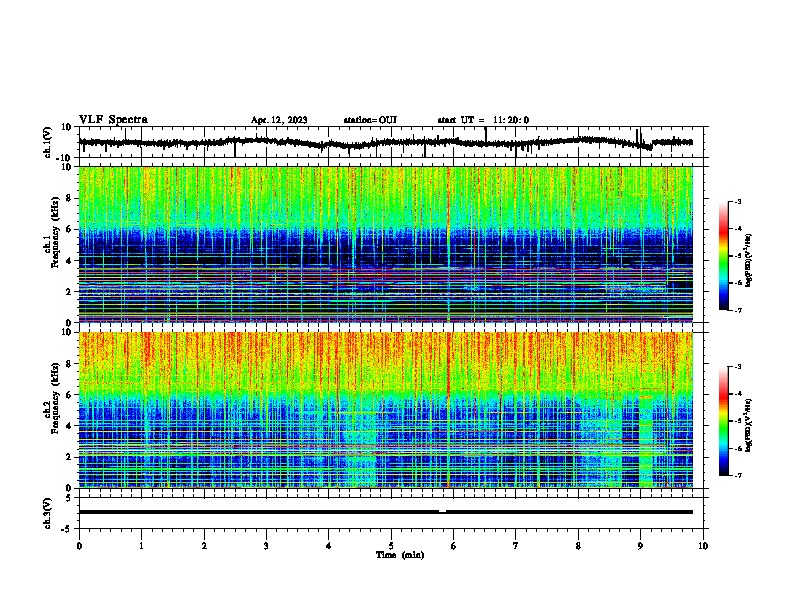Click the "station=OUI" header label

point(370,120)
